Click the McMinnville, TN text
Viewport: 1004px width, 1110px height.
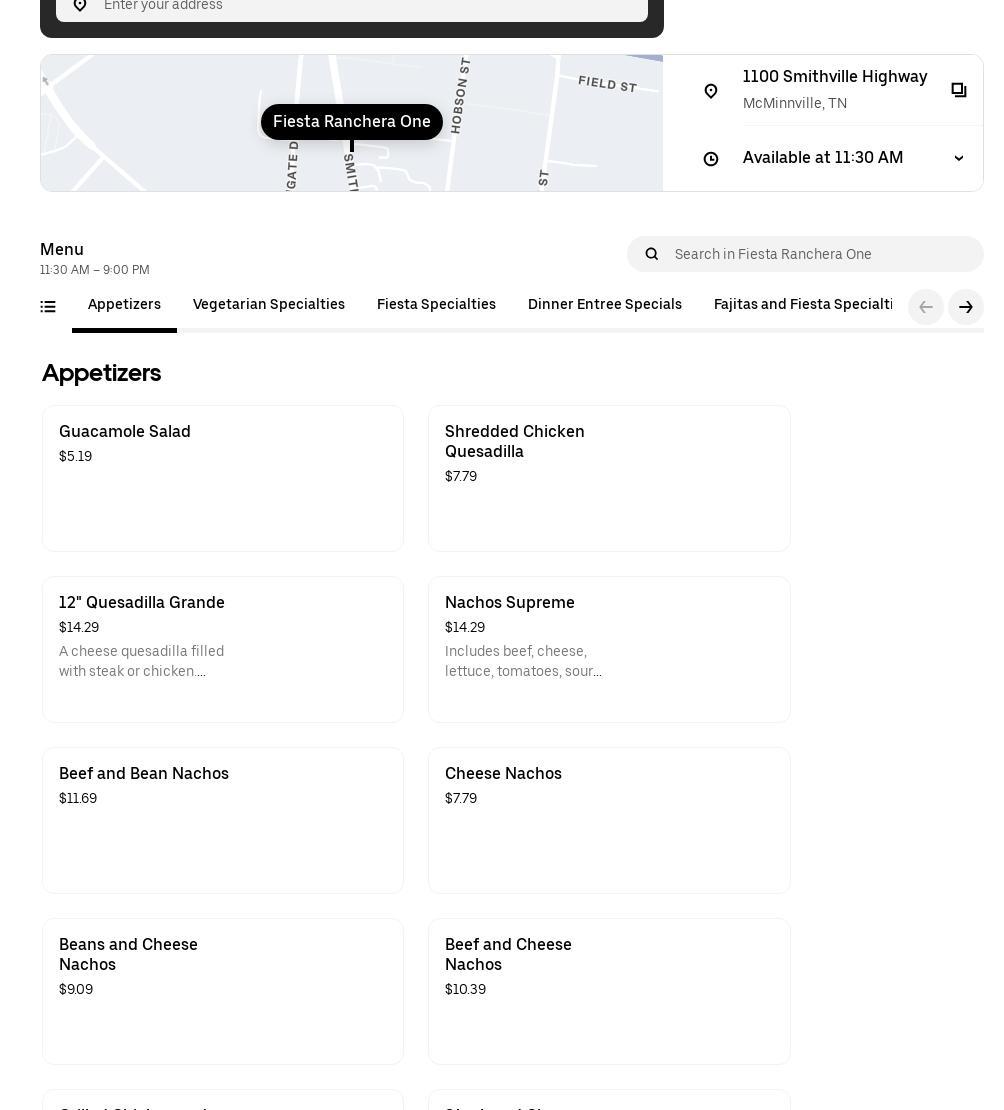(x=794, y=103)
